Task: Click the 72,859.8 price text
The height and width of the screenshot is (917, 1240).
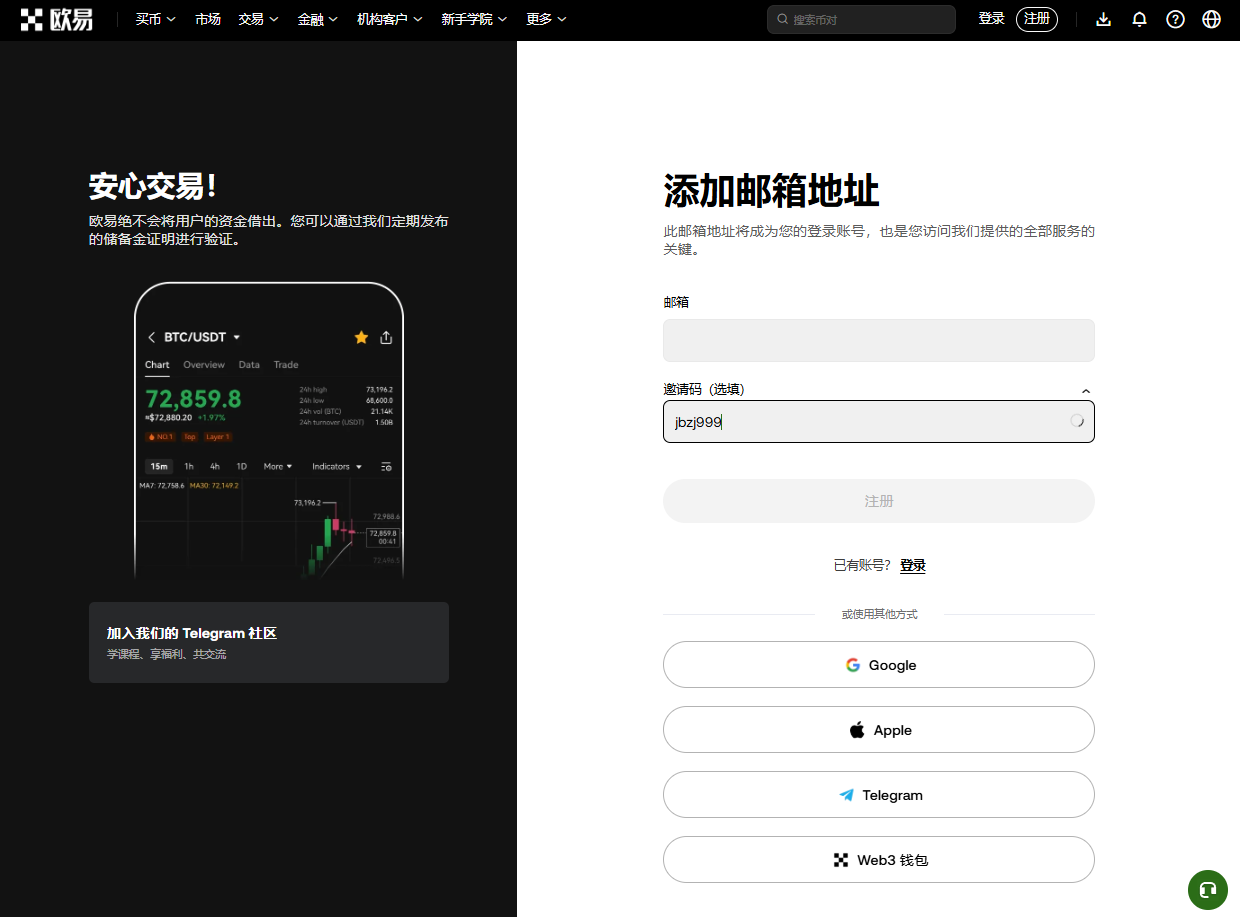Action: tap(193, 399)
